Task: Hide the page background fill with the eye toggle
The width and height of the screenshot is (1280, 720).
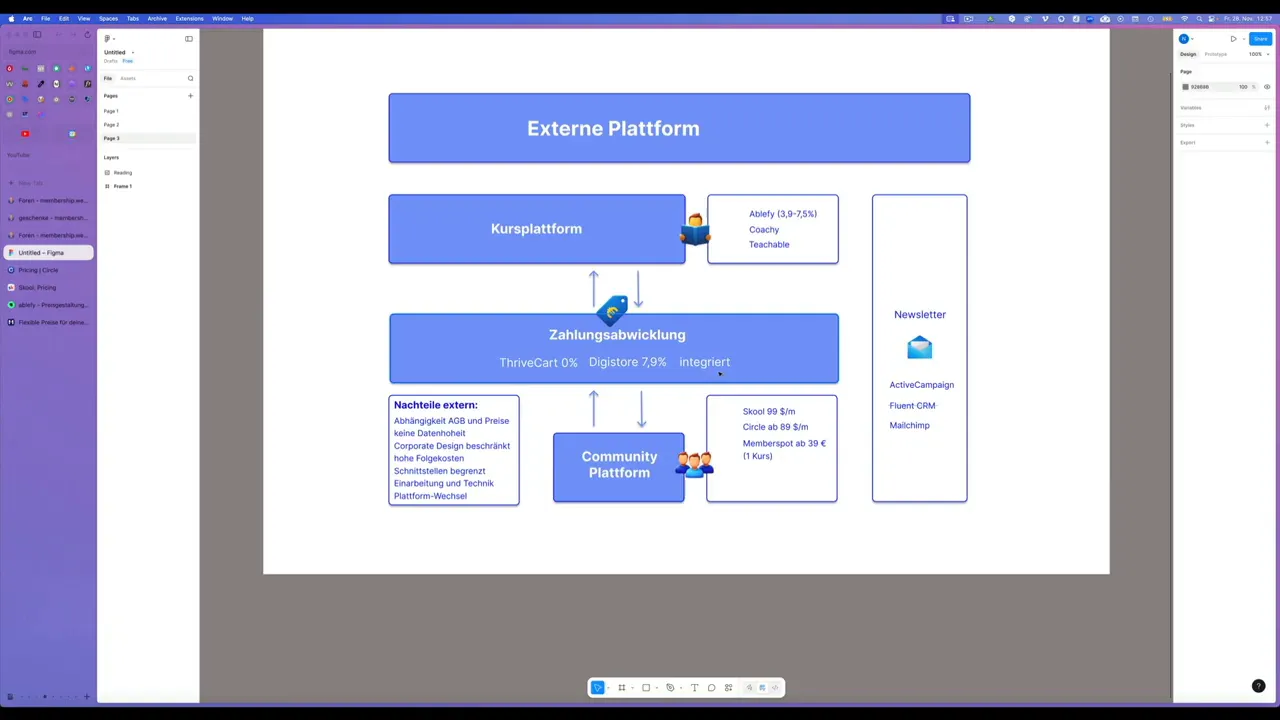Action: coord(1267,87)
